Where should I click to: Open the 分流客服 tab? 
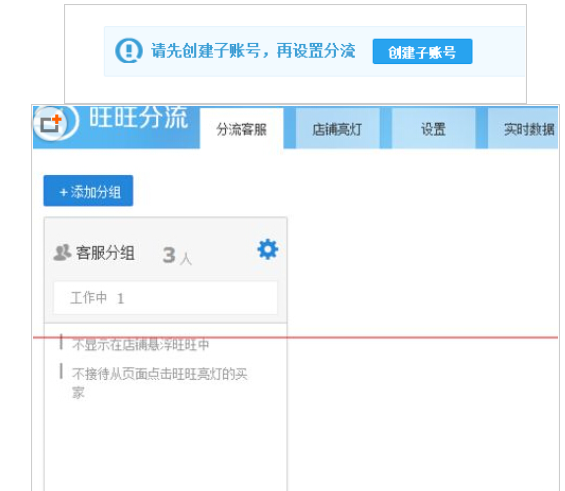tap(242, 129)
